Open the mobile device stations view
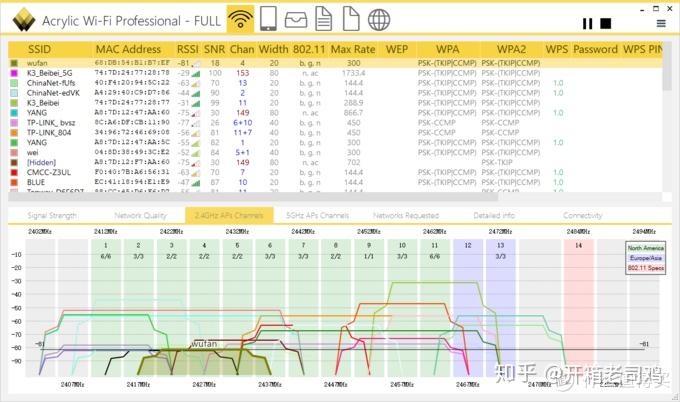Screen dimensions: 680x402 tap(268, 19)
